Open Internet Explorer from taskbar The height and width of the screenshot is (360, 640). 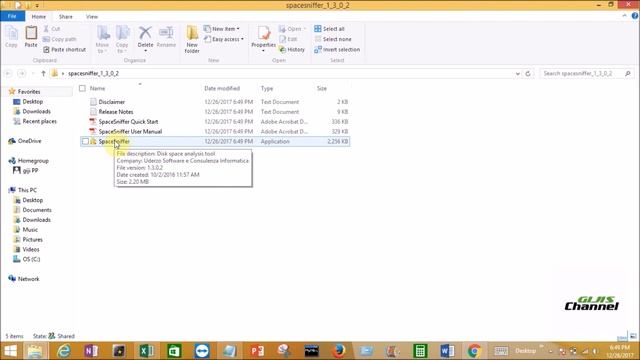[64, 351]
